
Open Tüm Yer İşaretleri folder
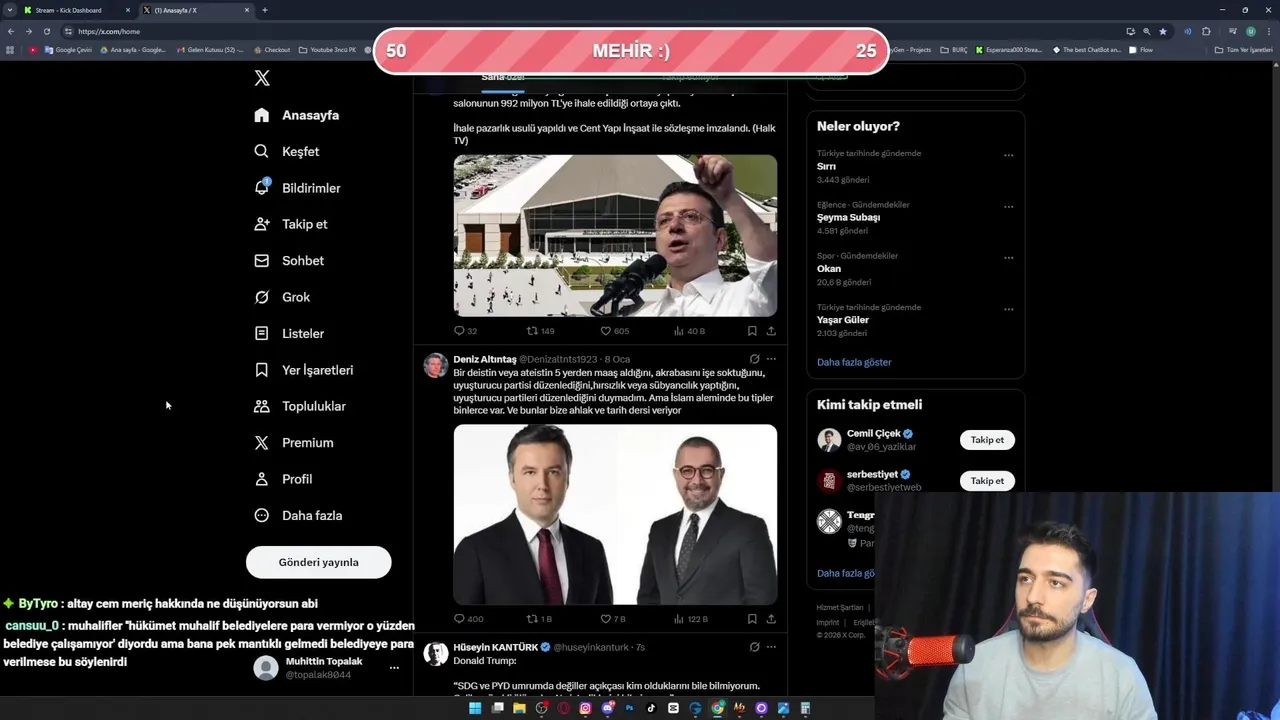point(1243,49)
